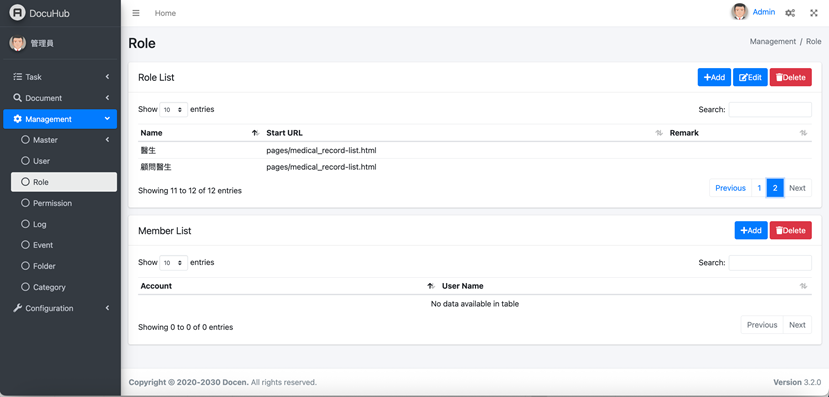Click the 管理員 sidebar avatar picture
This screenshot has height=397, width=829.
pos(17,43)
